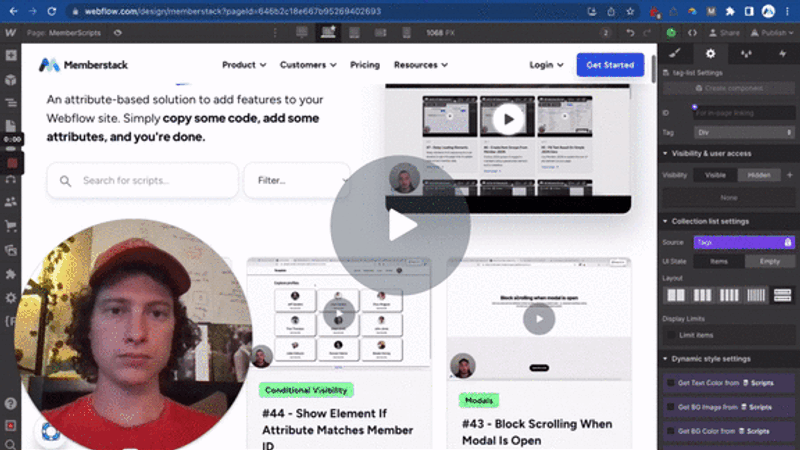The image size is (800, 450).
Task: Open the Pages panel
Action: pos(11,126)
